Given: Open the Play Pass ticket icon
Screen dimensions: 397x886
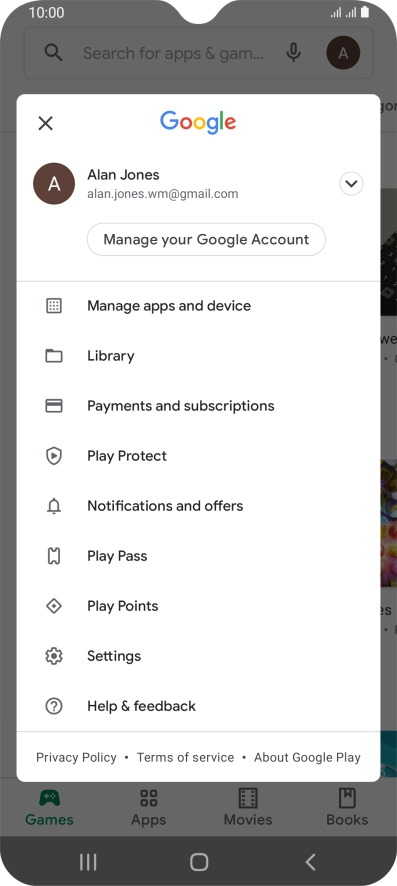Looking at the screenshot, I should click(x=54, y=556).
